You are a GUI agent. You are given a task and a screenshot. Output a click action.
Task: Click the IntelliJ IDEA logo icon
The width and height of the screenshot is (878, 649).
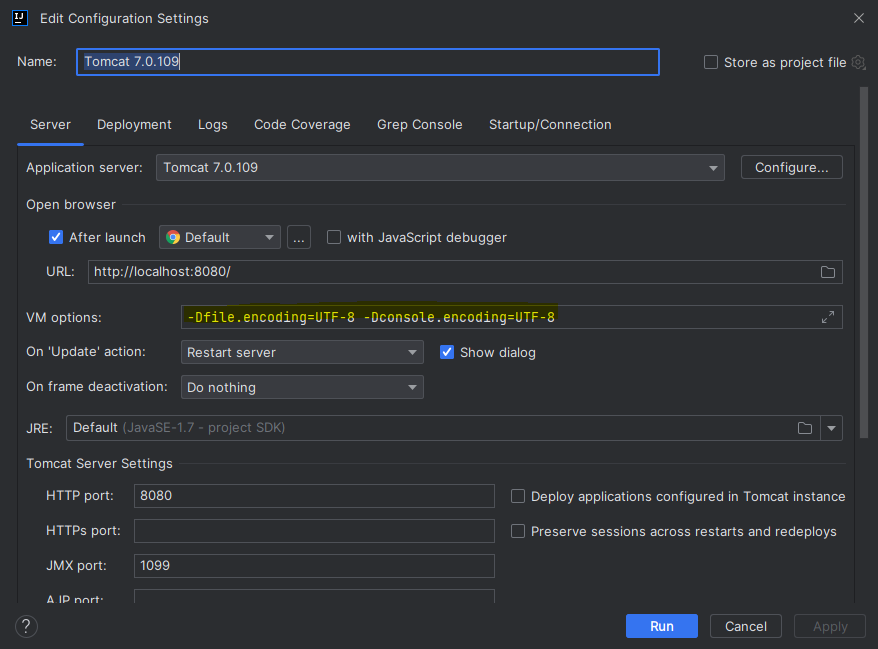tap(20, 18)
